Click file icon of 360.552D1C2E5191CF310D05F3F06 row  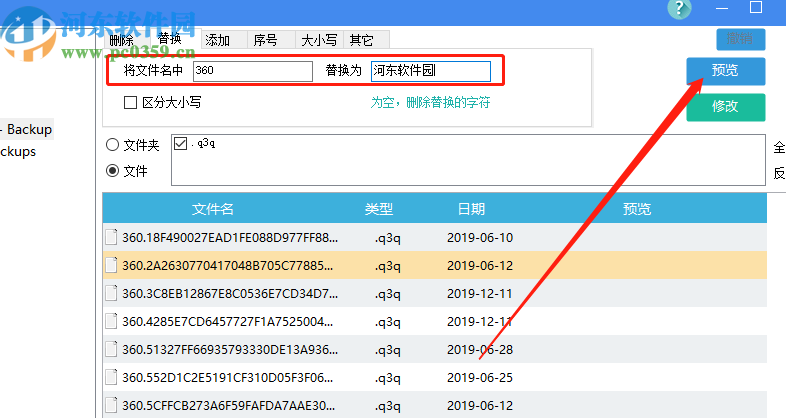[111, 377]
